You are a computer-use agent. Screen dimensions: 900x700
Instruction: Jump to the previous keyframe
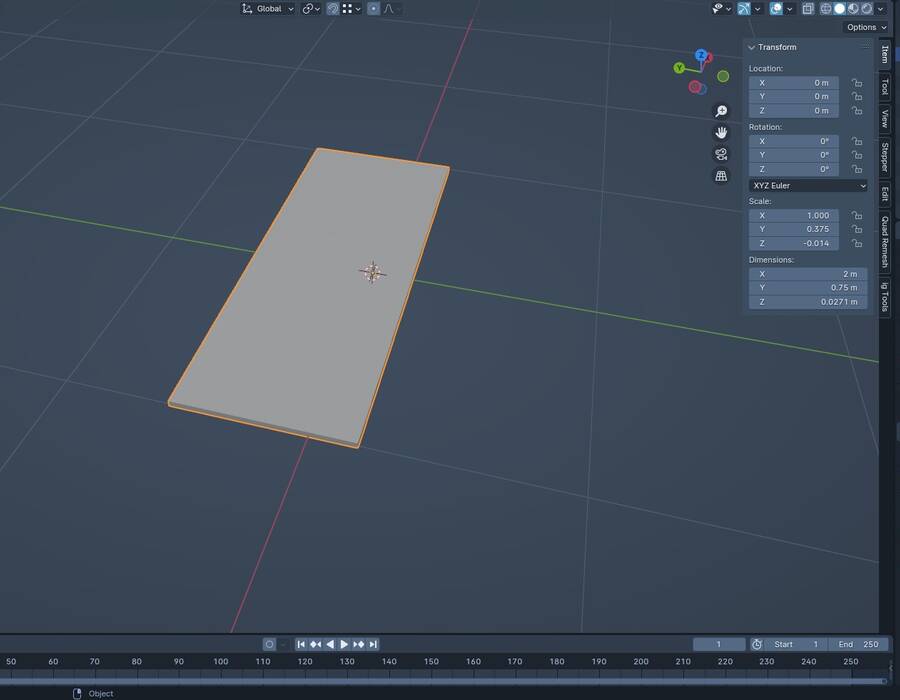tap(315, 644)
